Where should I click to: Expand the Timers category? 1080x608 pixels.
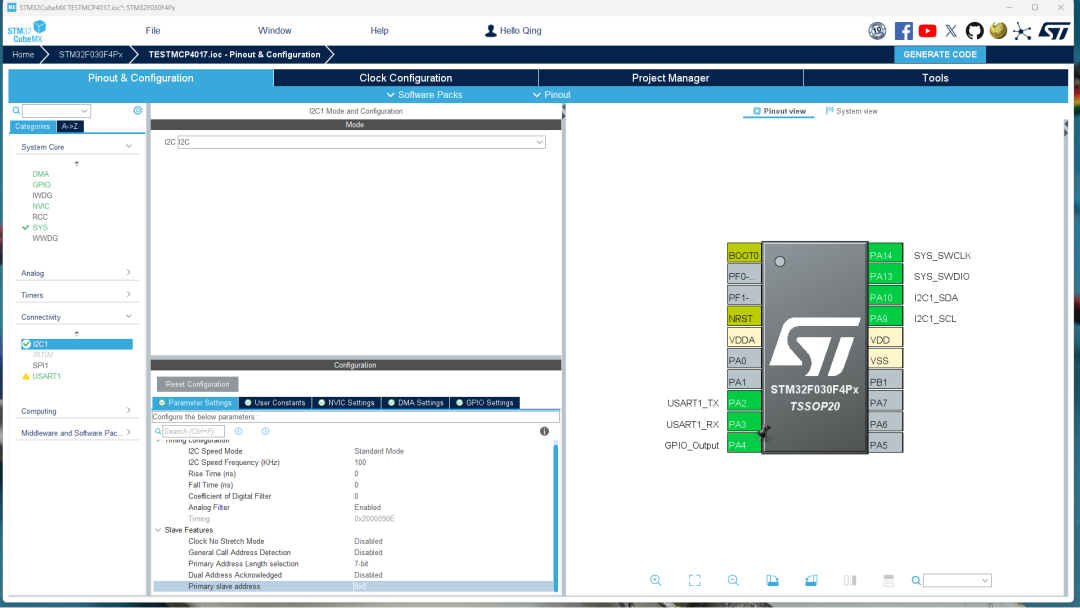[128, 295]
